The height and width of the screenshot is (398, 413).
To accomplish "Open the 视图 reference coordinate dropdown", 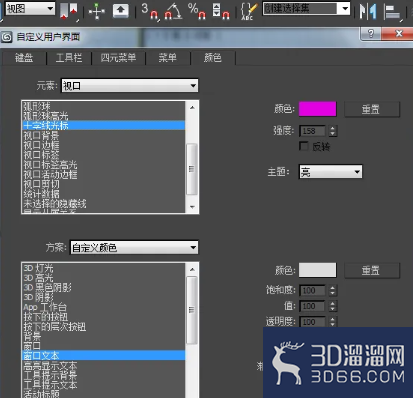I will click(30, 8).
